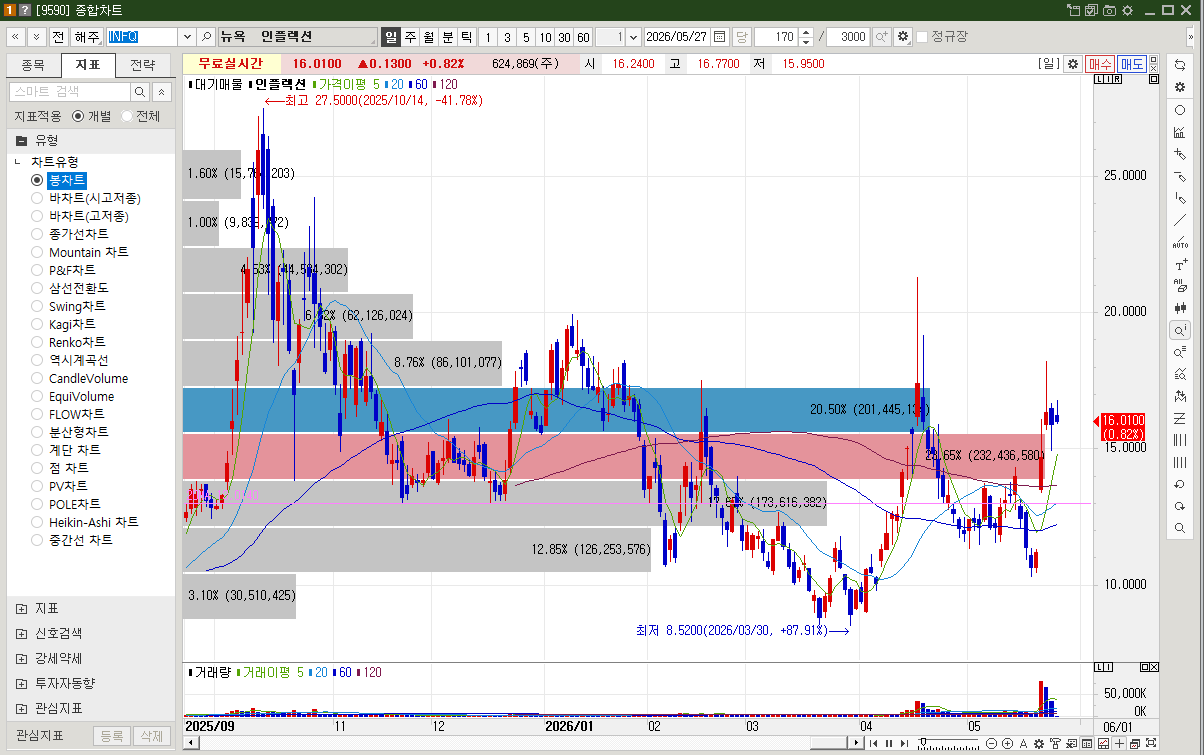Expand the 관심지표 tree section

pos(21,708)
